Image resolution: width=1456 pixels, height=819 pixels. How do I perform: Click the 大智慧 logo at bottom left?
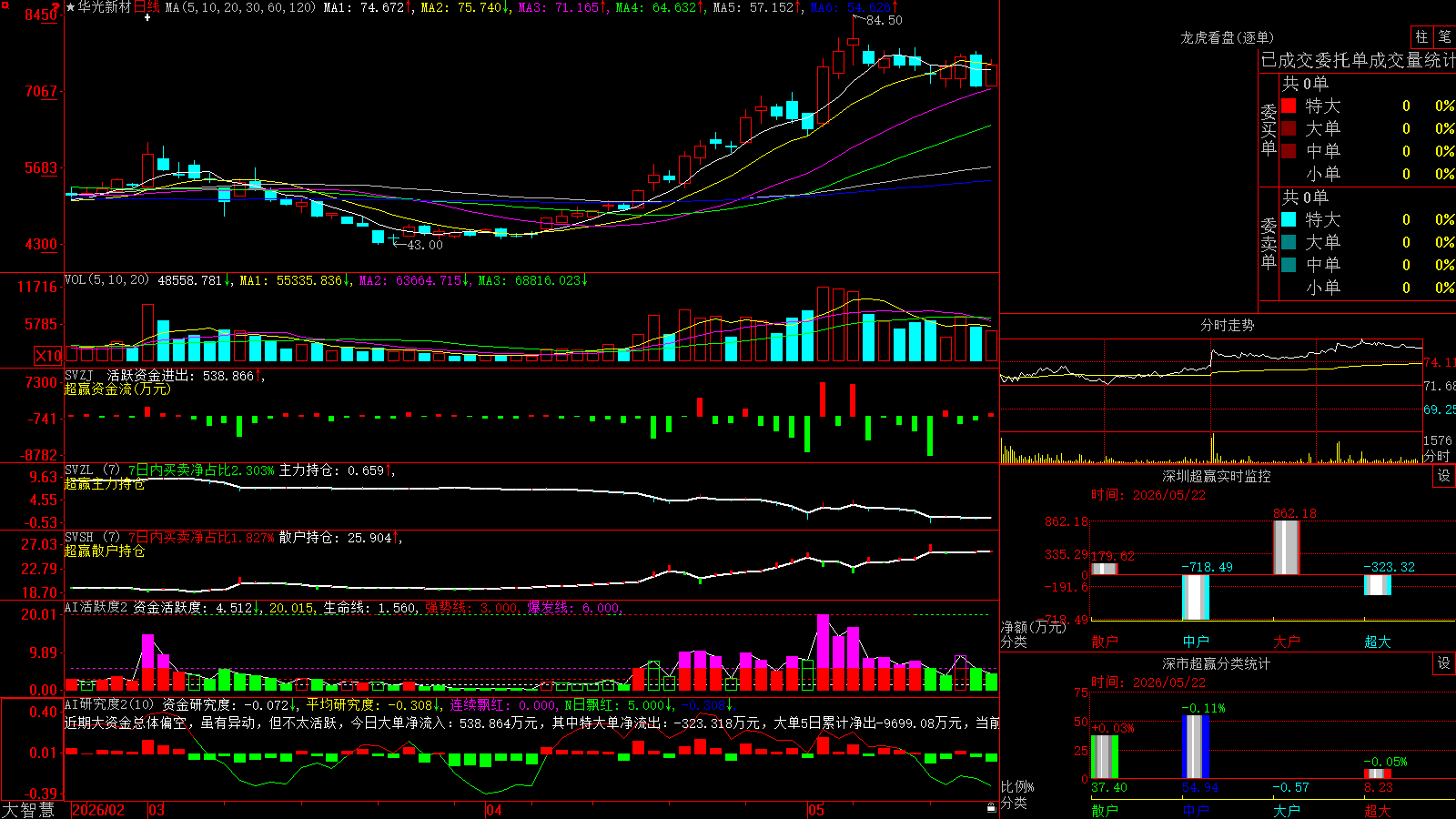coord(28,810)
